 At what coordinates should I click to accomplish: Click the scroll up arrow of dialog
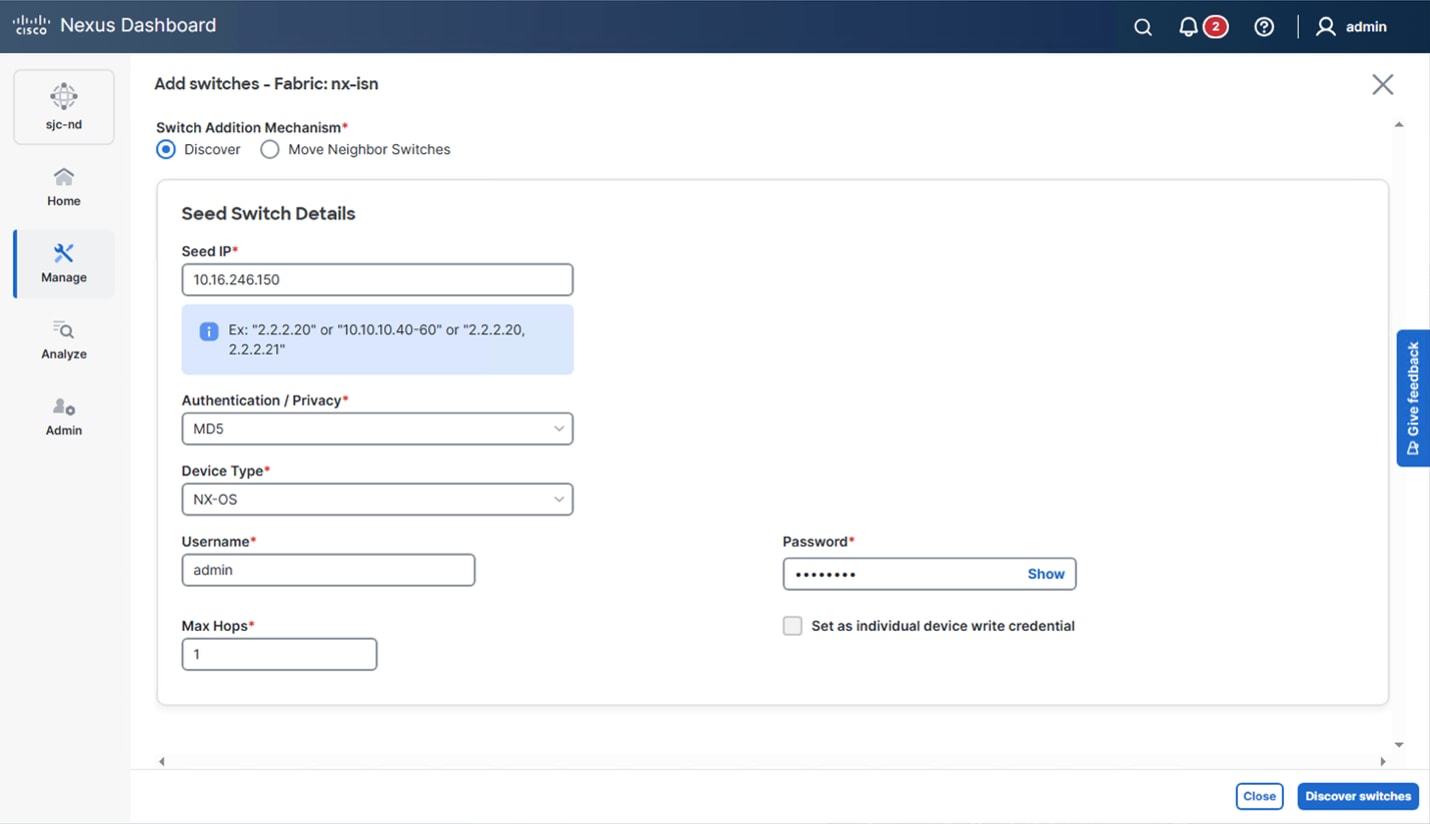tap(1399, 125)
